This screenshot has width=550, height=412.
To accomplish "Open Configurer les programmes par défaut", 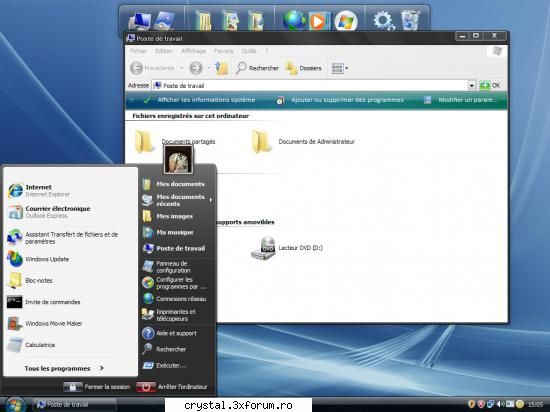I will (x=174, y=283).
